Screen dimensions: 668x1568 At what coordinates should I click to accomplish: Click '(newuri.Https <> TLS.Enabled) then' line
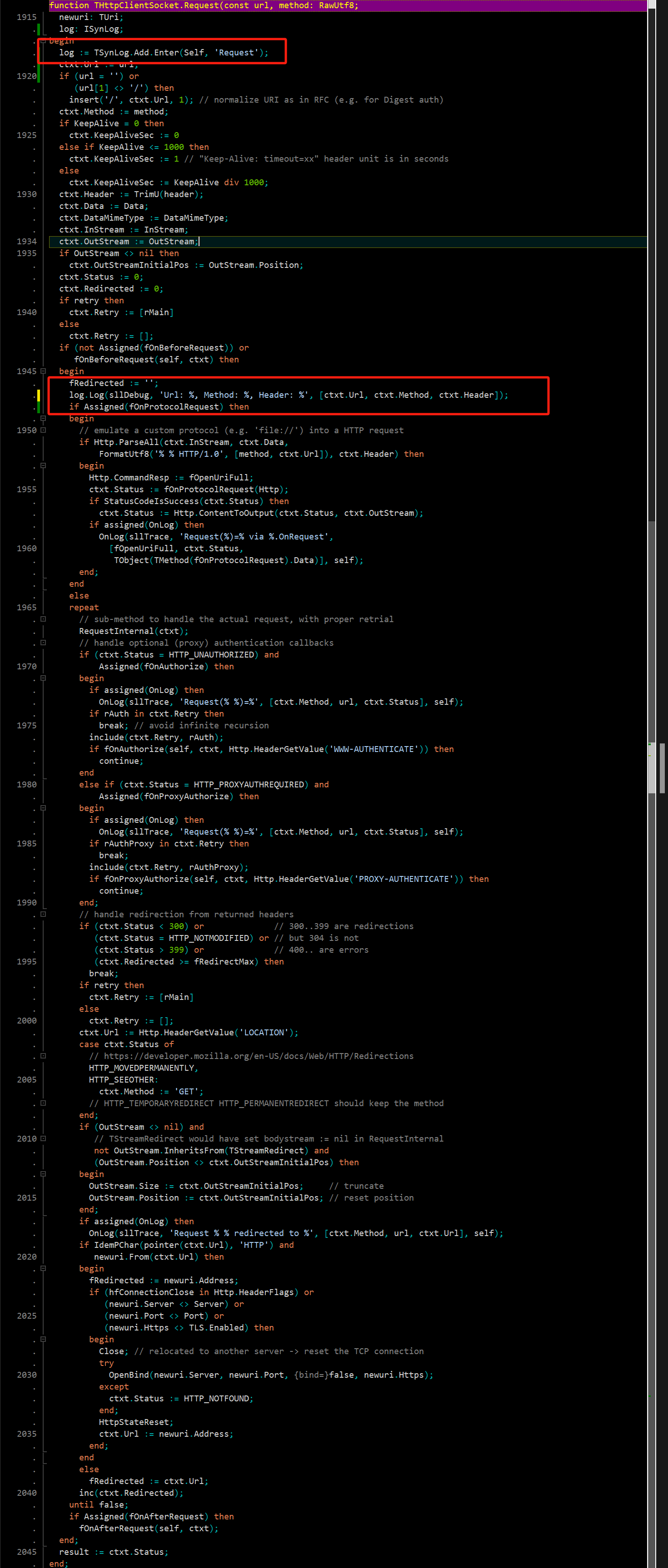(x=189, y=1328)
